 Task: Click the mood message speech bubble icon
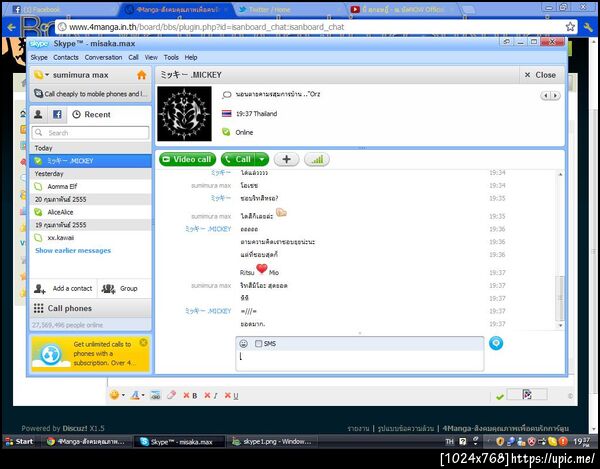click(227, 94)
